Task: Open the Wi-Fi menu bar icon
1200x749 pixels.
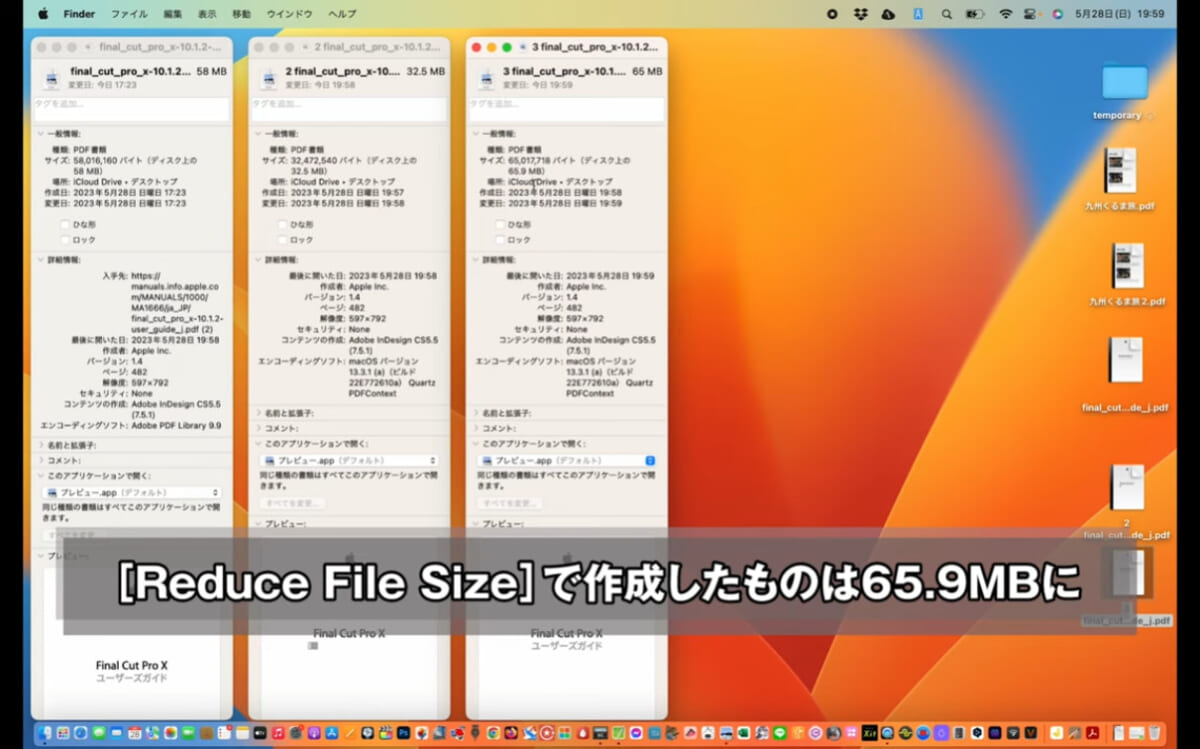Action: coord(1005,14)
